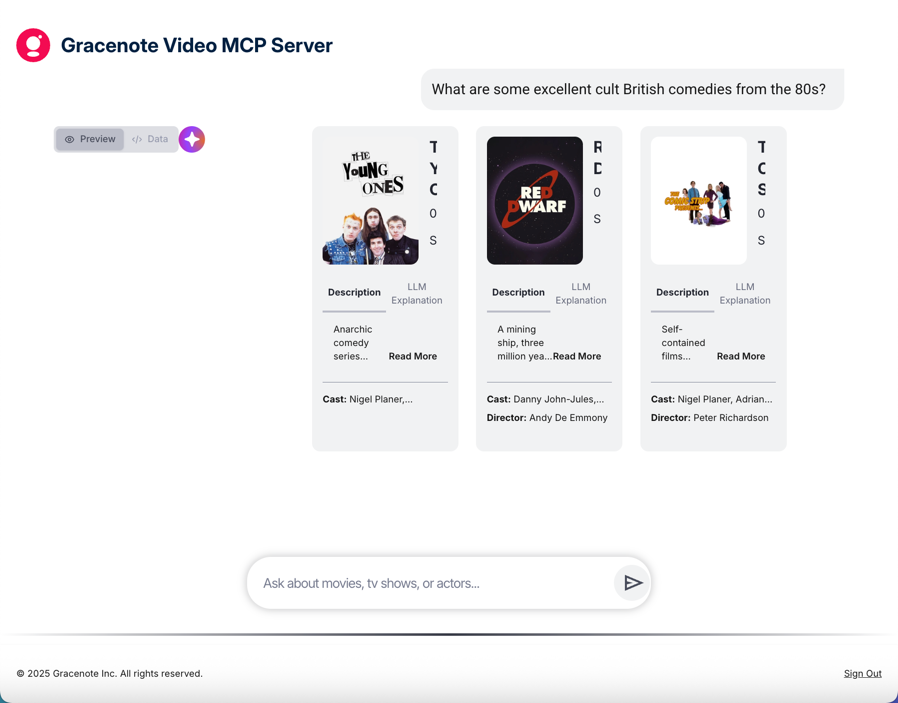Select LLM Explanation tab on Red Dwarf card
898x703 pixels.
[580, 293]
